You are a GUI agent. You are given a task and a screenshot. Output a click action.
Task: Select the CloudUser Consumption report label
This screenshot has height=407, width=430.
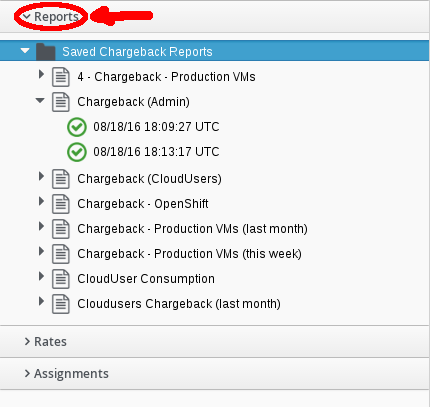[x=146, y=279]
